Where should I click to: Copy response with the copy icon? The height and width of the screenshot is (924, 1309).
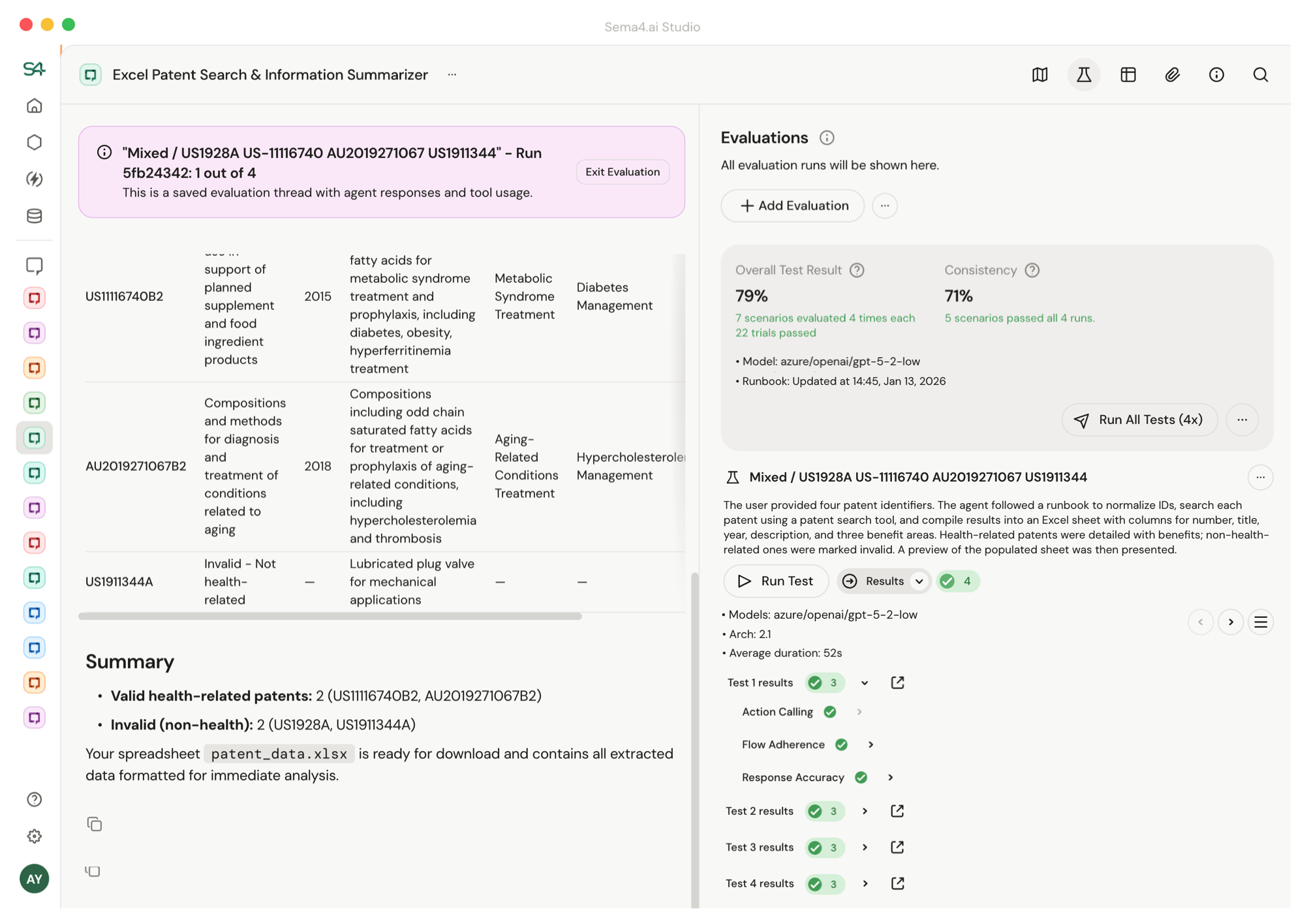pyautogui.click(x=94, y=824)
